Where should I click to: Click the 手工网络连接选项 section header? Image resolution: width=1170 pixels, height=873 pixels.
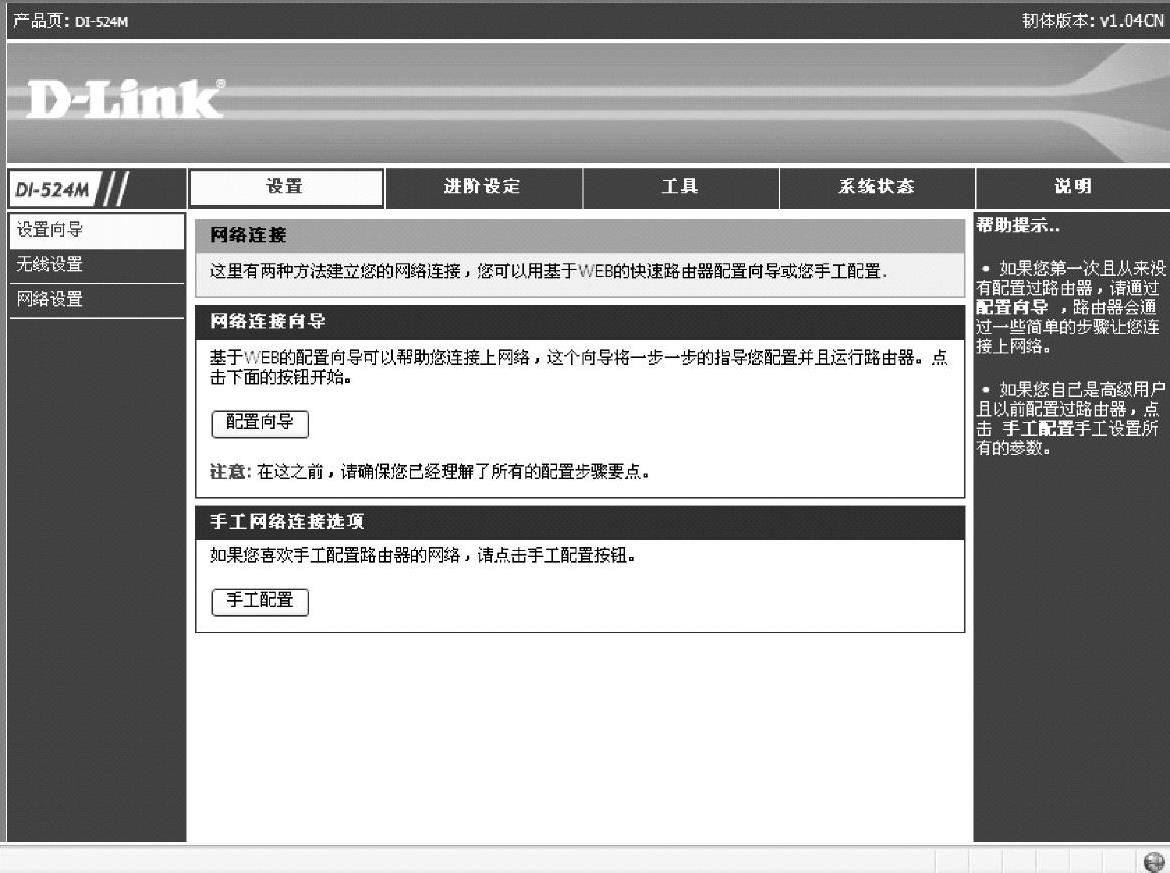(x=580, y=522)
